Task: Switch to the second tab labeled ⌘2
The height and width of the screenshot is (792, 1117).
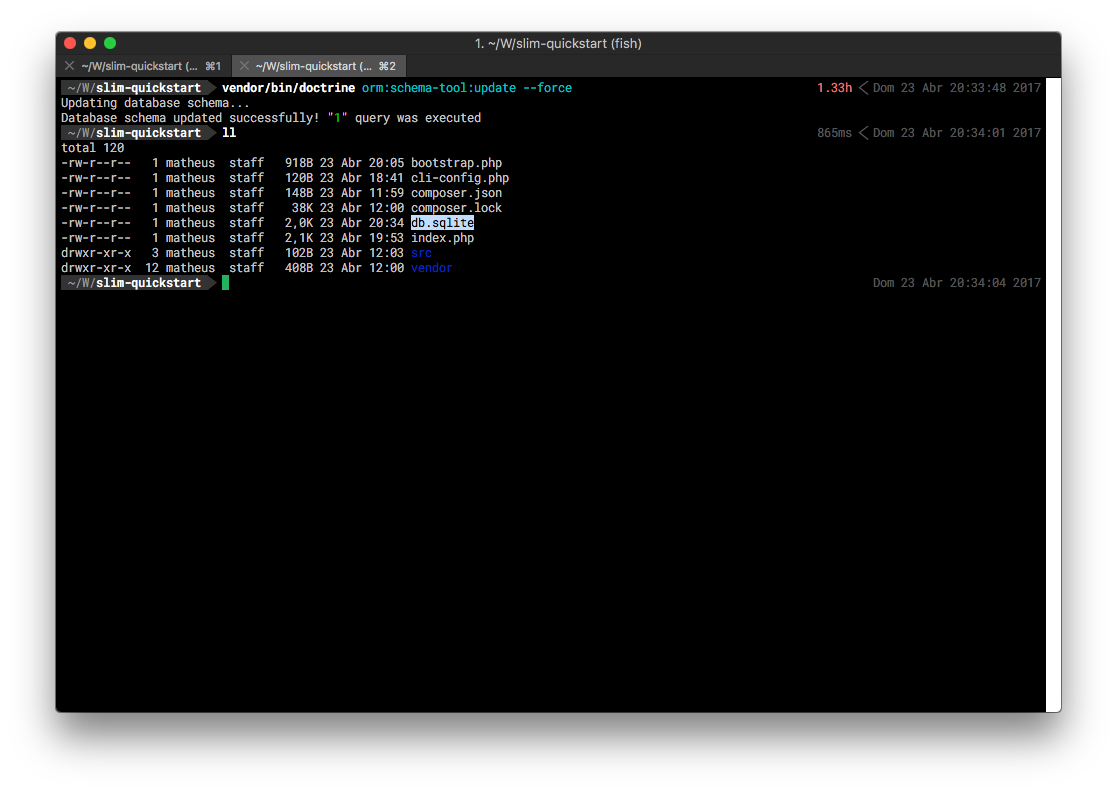Action: click(318, 65)
